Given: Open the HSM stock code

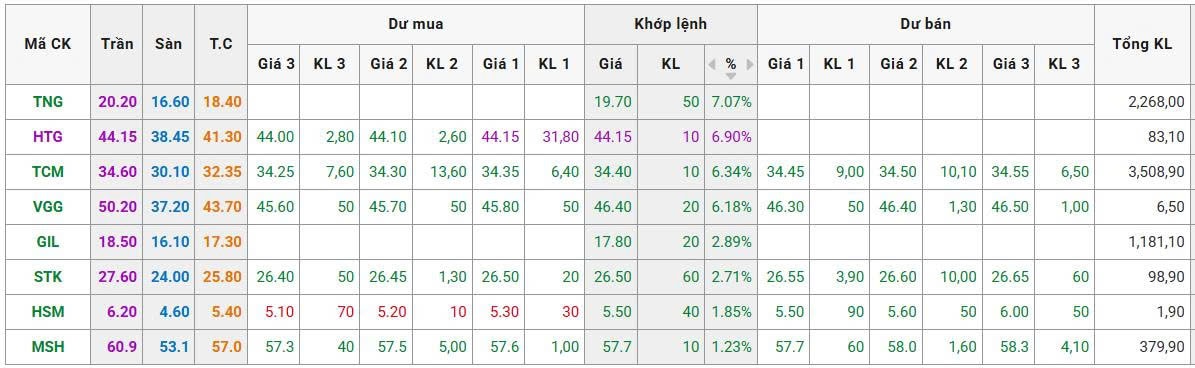Looking at the screenshot, I should click(48, 312).
